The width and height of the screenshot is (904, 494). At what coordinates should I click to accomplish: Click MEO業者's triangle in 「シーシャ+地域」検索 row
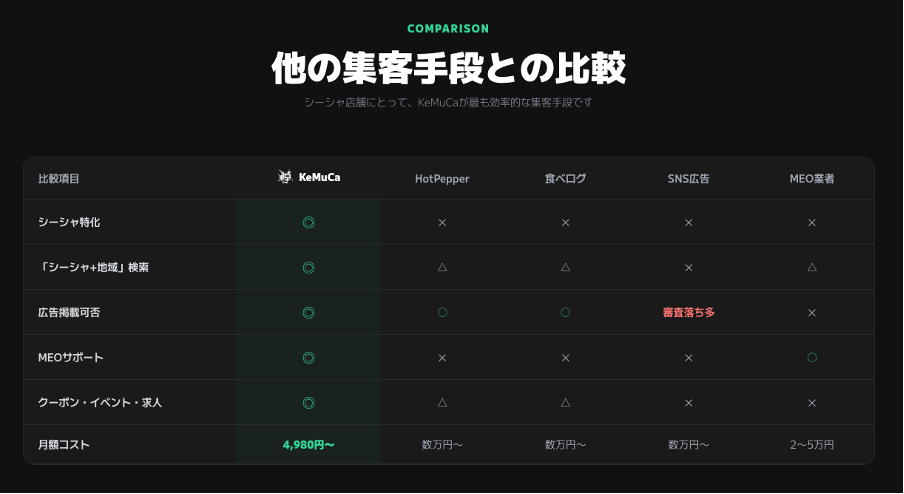[x=812, y=267]
